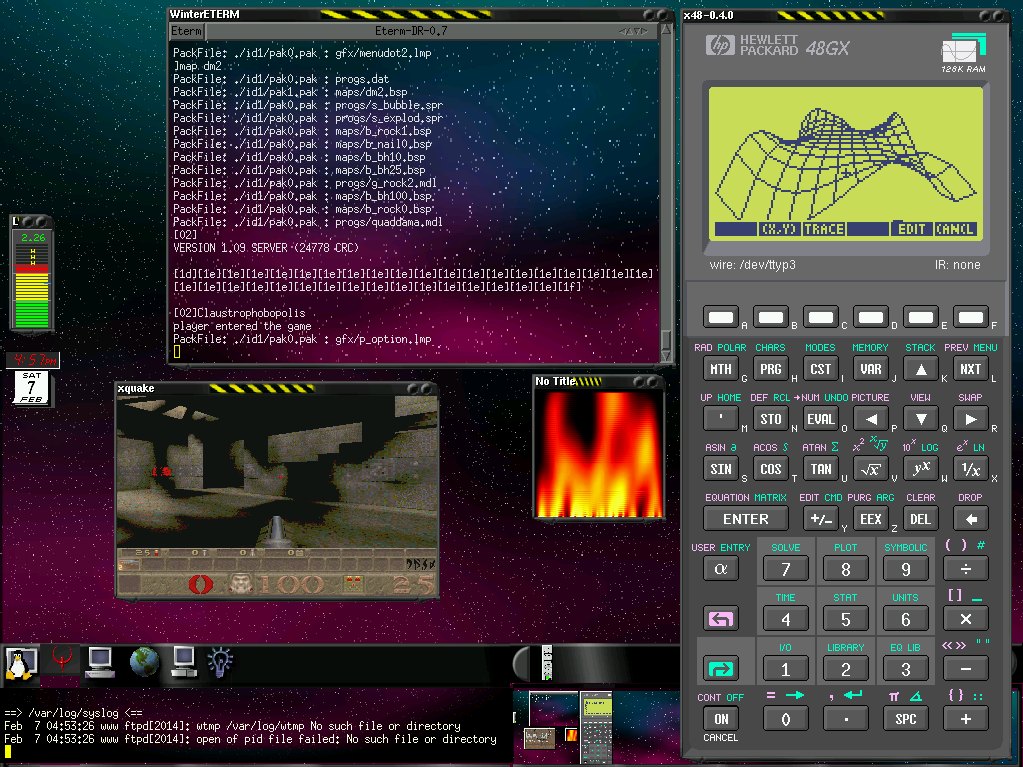1023x767 pixels.
Task: Click the calculator's EVAL key
Action: tap(821, 419)
